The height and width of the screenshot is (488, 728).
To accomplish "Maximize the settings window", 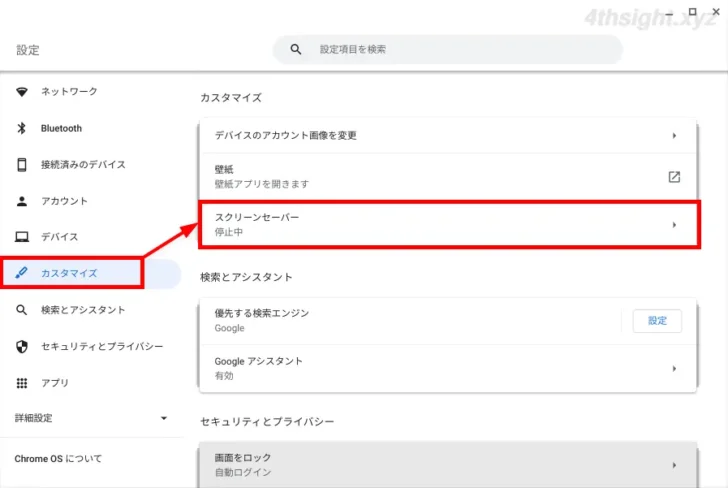I will (x=692, y=12).
